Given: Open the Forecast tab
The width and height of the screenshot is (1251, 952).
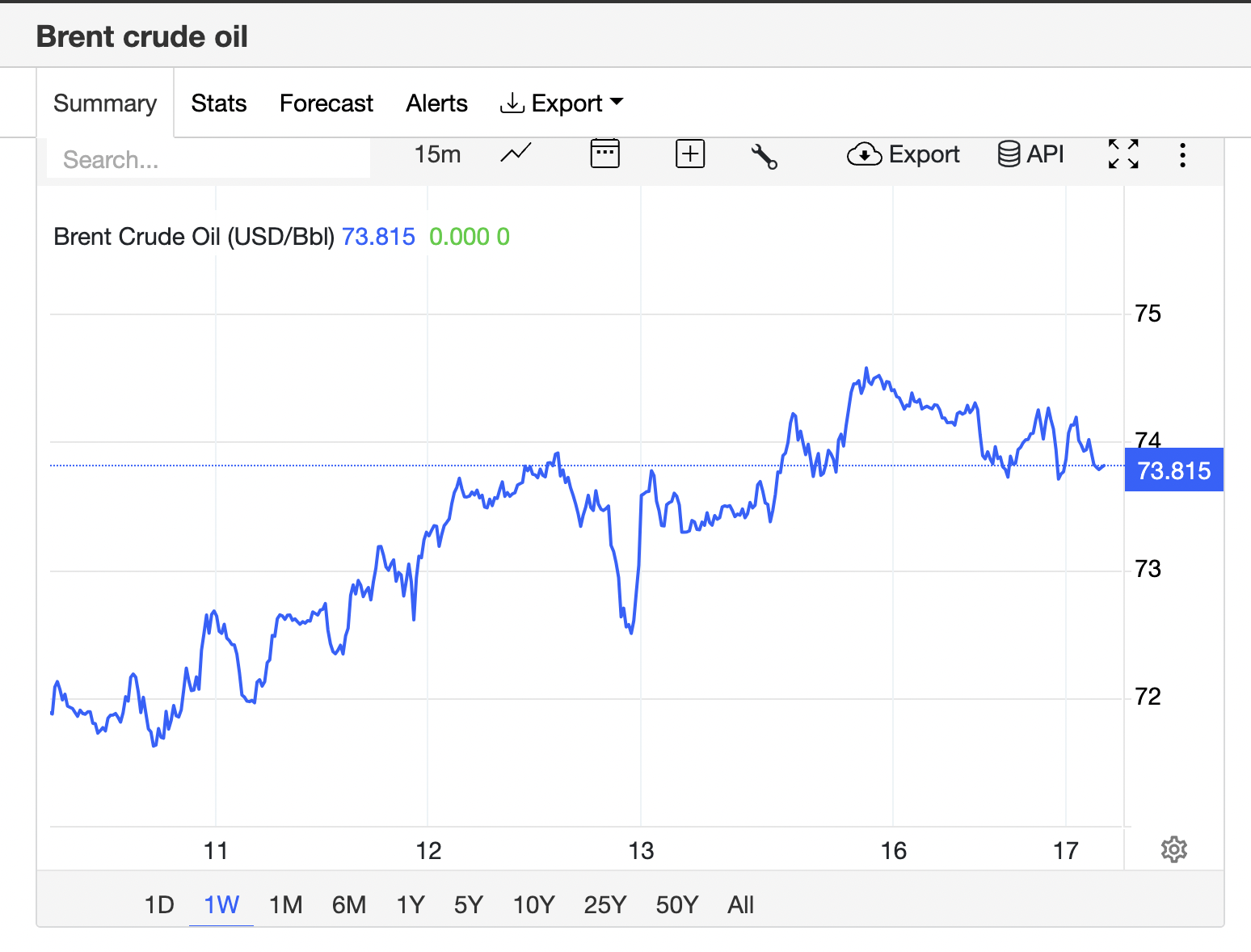Looking at the screenshot, I should click(x=326, y=103).
